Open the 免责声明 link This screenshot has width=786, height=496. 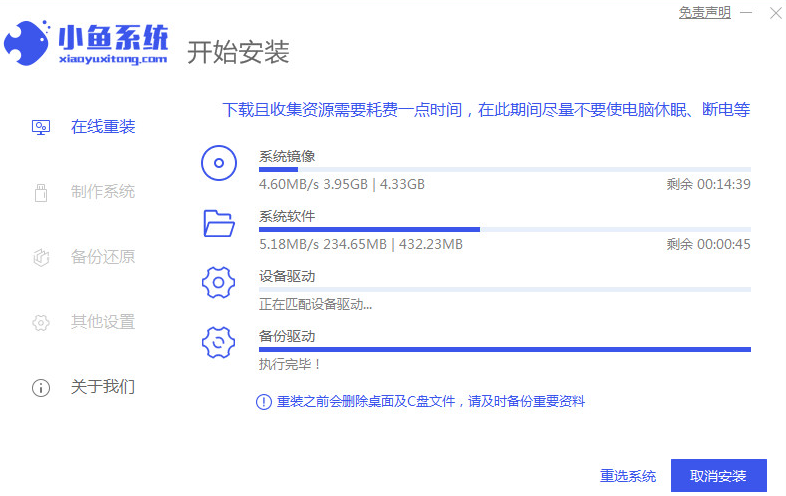pos(705,12)
